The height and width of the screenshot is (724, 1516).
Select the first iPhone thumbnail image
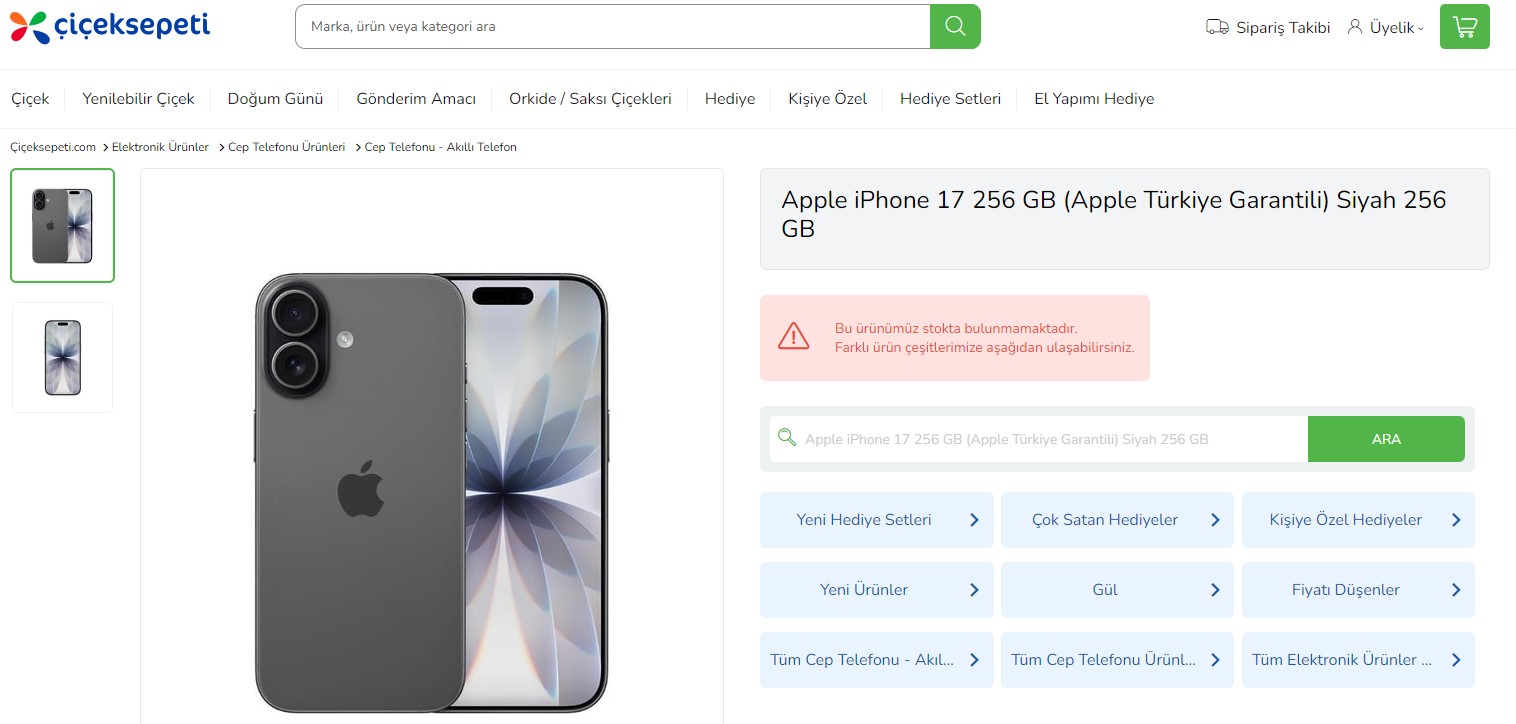click(62, 226)
